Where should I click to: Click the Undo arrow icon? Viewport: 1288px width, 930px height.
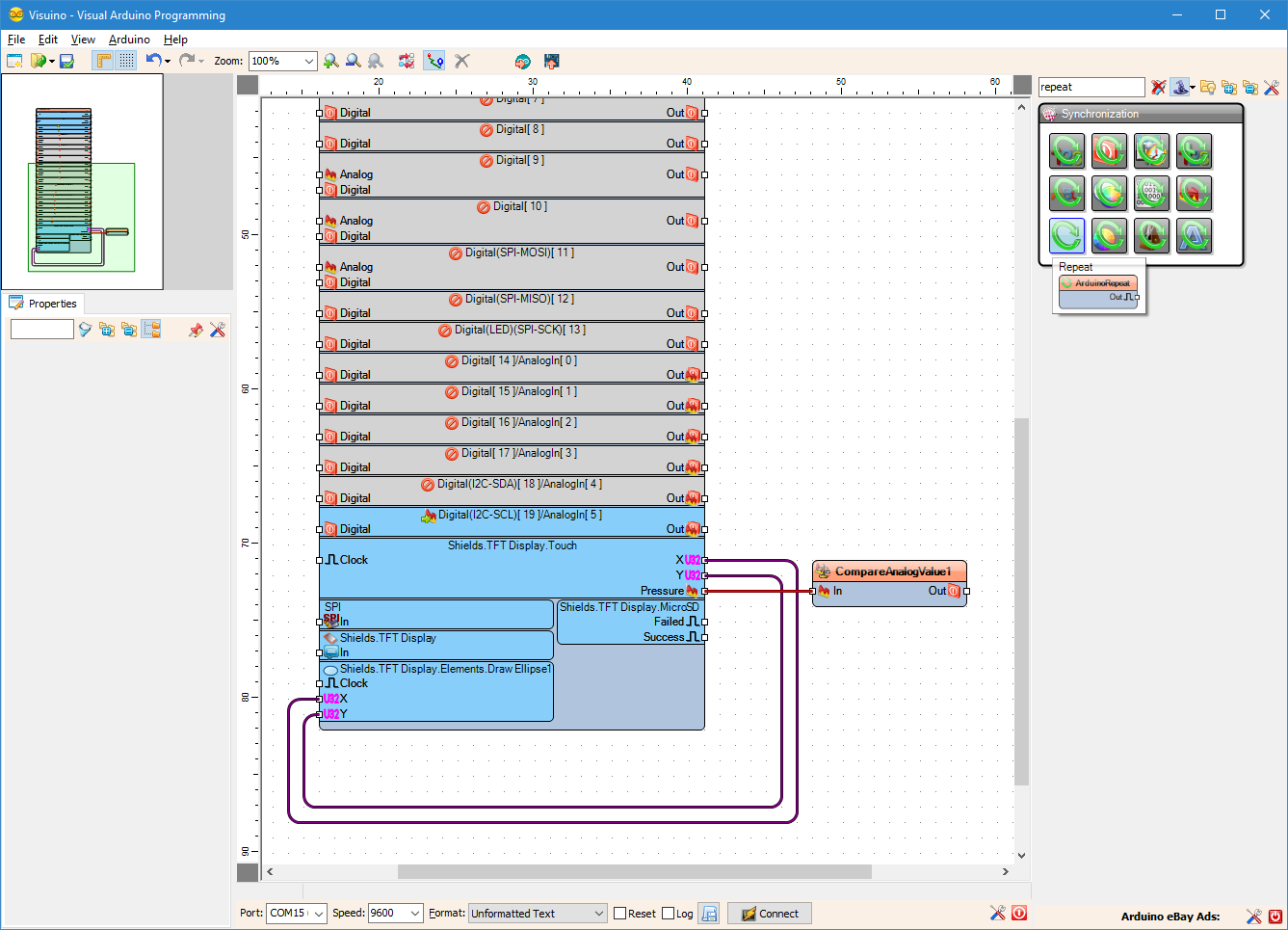click(x=153, y=61)
